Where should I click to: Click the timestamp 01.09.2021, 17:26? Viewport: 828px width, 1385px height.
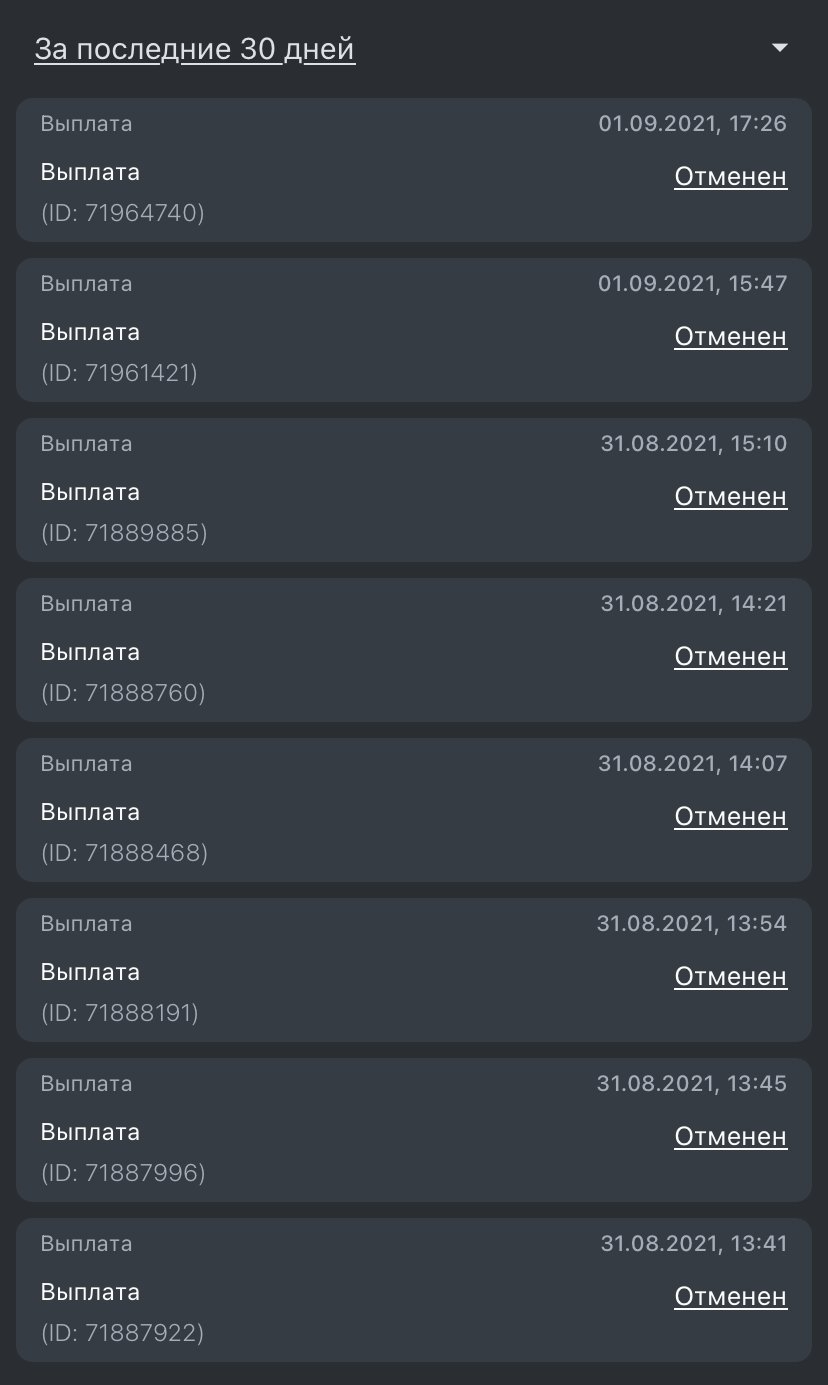692,124
